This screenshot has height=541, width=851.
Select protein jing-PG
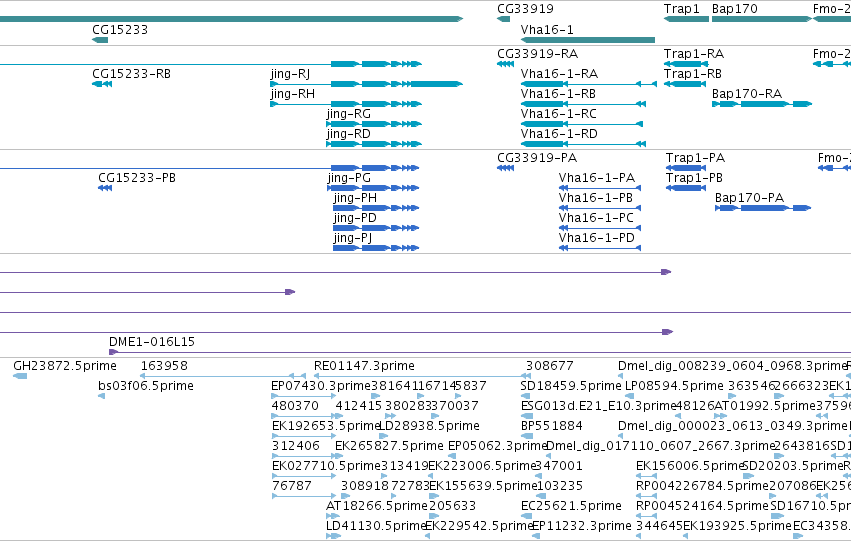(x=349, y=178)
